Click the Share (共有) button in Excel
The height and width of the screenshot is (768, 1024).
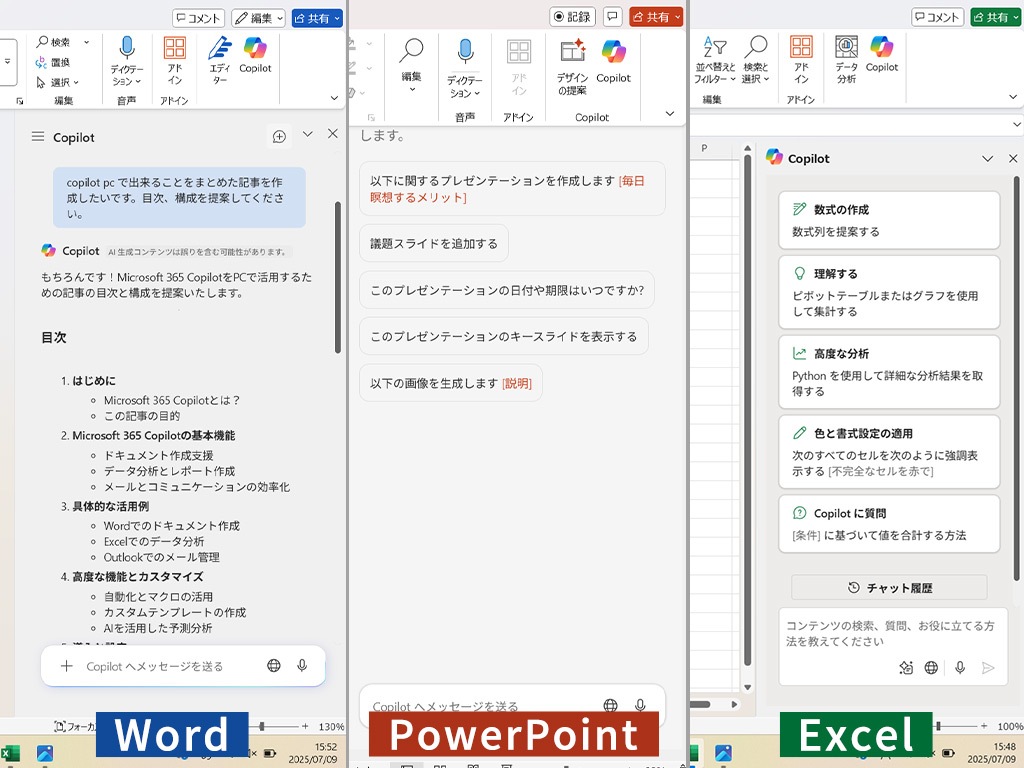tap(995, 17)
